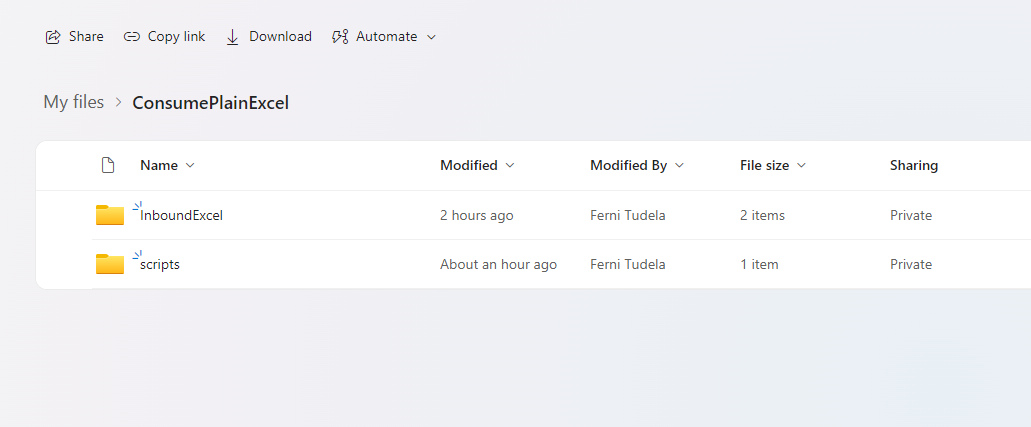The height and width of the screenshot is (427, 1031).
Task: Open the scripts folder name
Action: (160, 264)
